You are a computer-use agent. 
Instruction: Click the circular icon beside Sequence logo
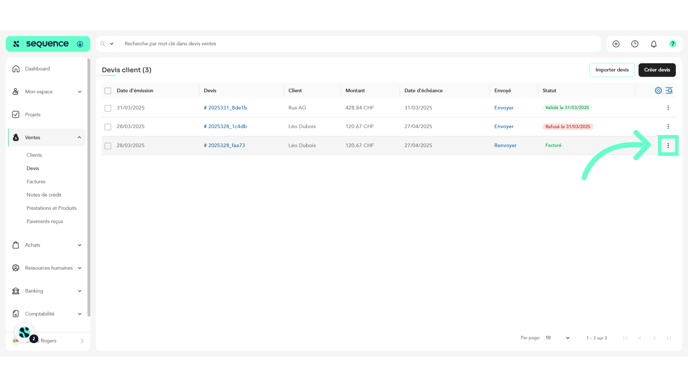(80, 44)
